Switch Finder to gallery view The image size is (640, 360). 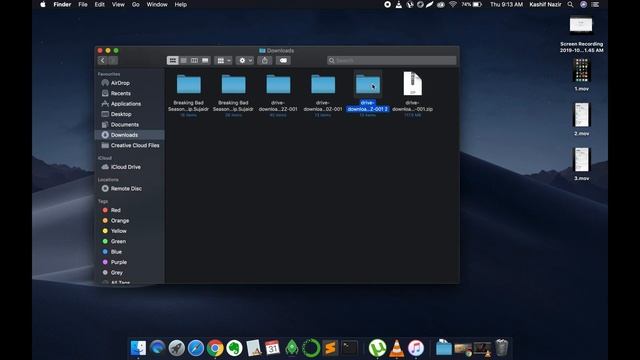tap(205, 60)
